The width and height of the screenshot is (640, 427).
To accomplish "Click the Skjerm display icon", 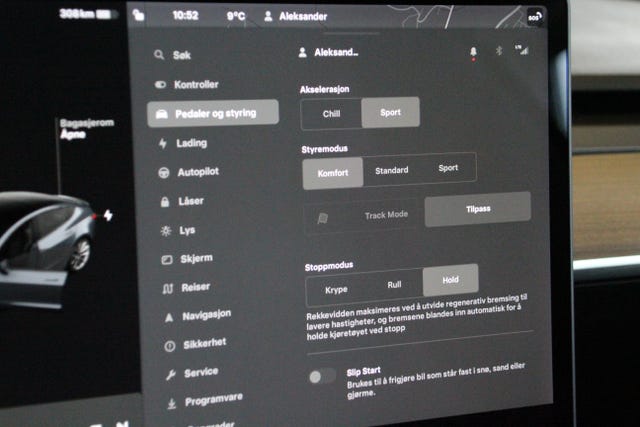I will click(x=167, y=260).
